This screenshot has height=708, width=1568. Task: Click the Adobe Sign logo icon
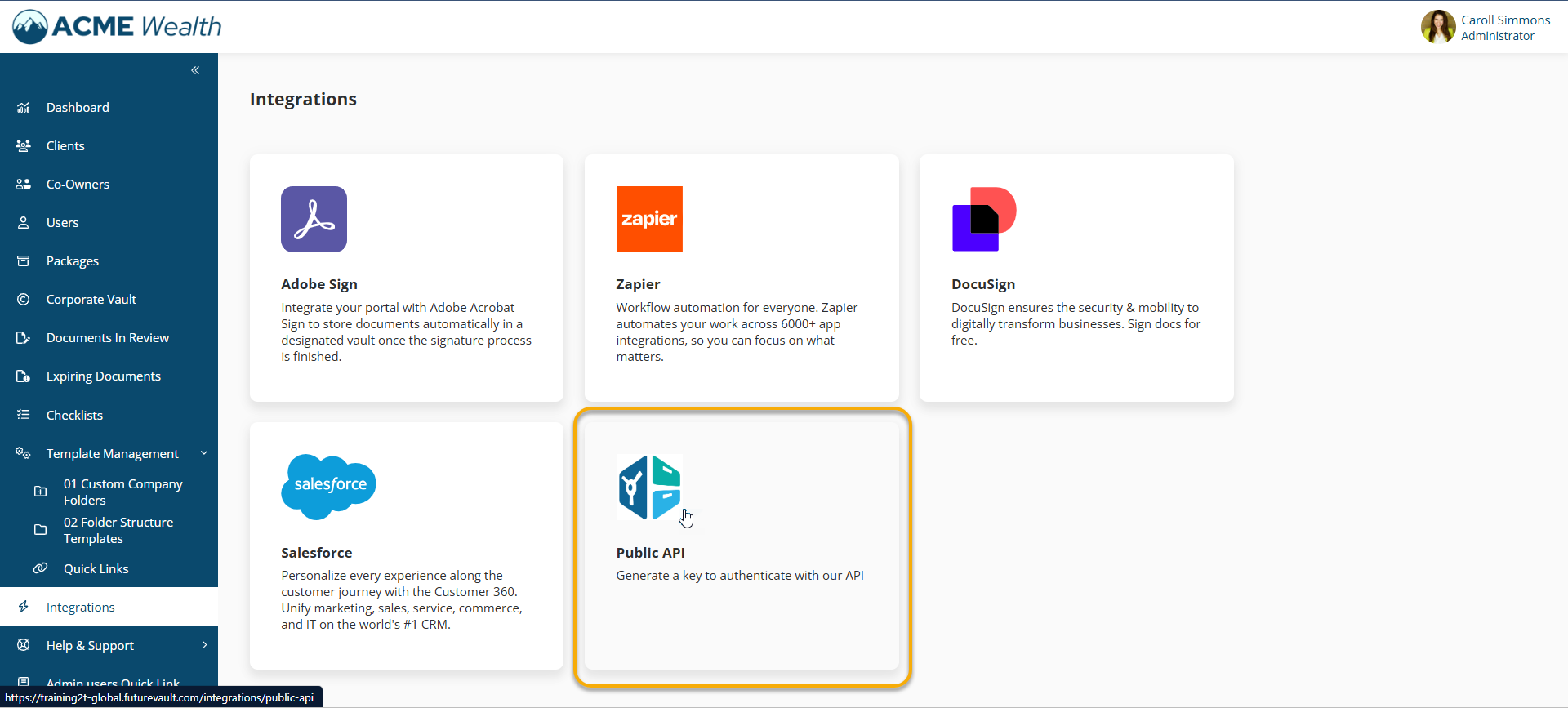pyautogui.click(x=314, y=219)
